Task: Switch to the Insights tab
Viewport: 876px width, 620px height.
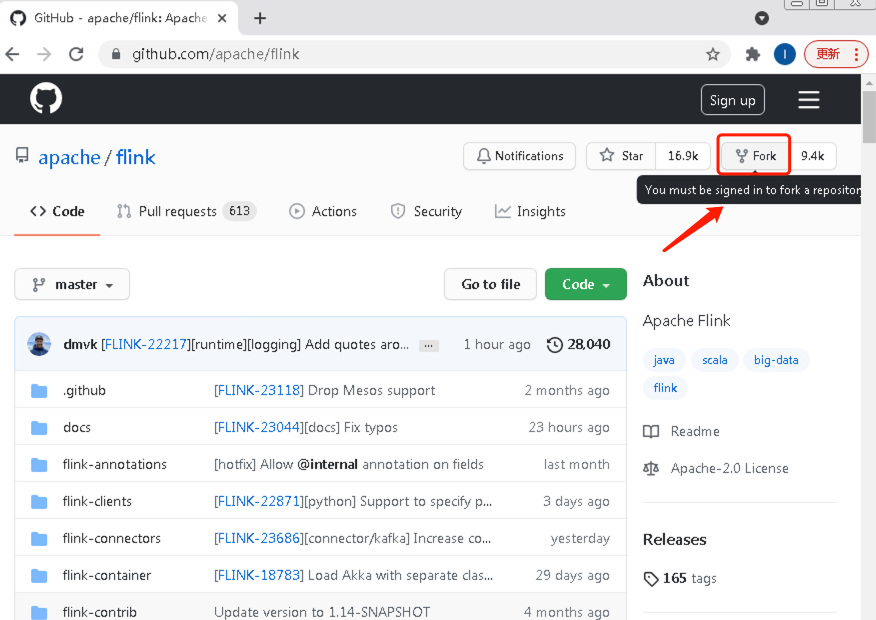Action: (530, 211)
